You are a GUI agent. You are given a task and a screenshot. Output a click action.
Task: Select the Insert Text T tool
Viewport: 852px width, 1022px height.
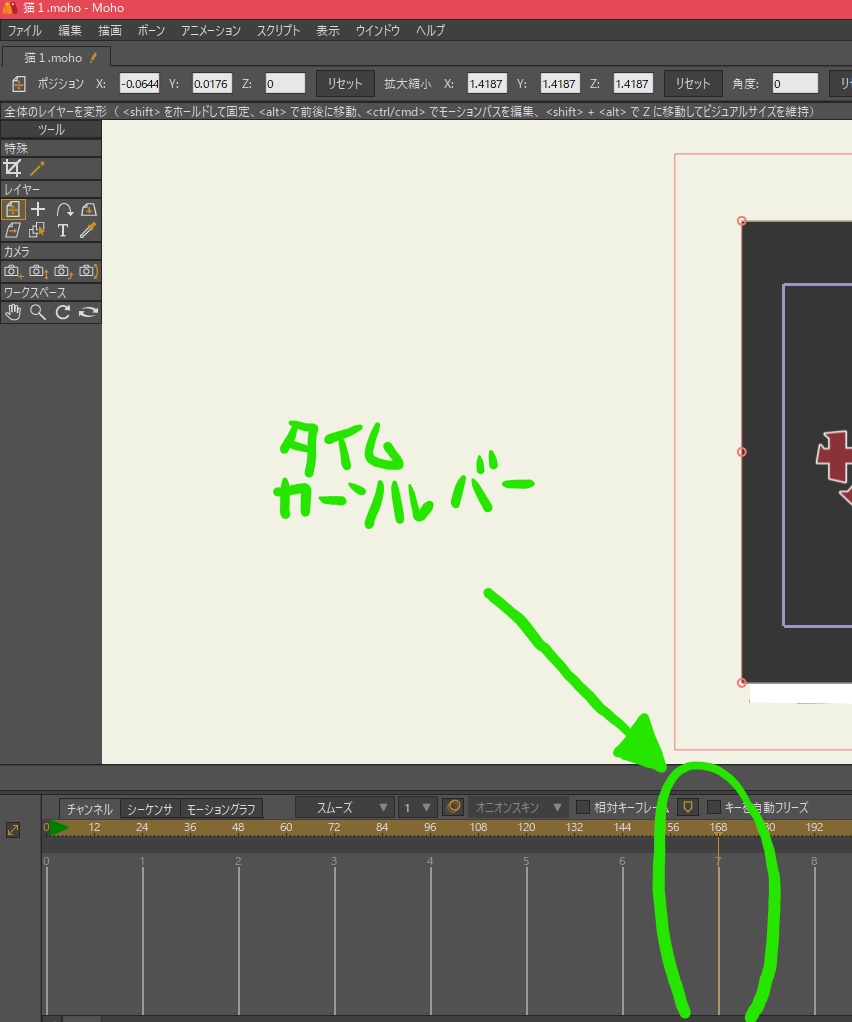[63, 230]
